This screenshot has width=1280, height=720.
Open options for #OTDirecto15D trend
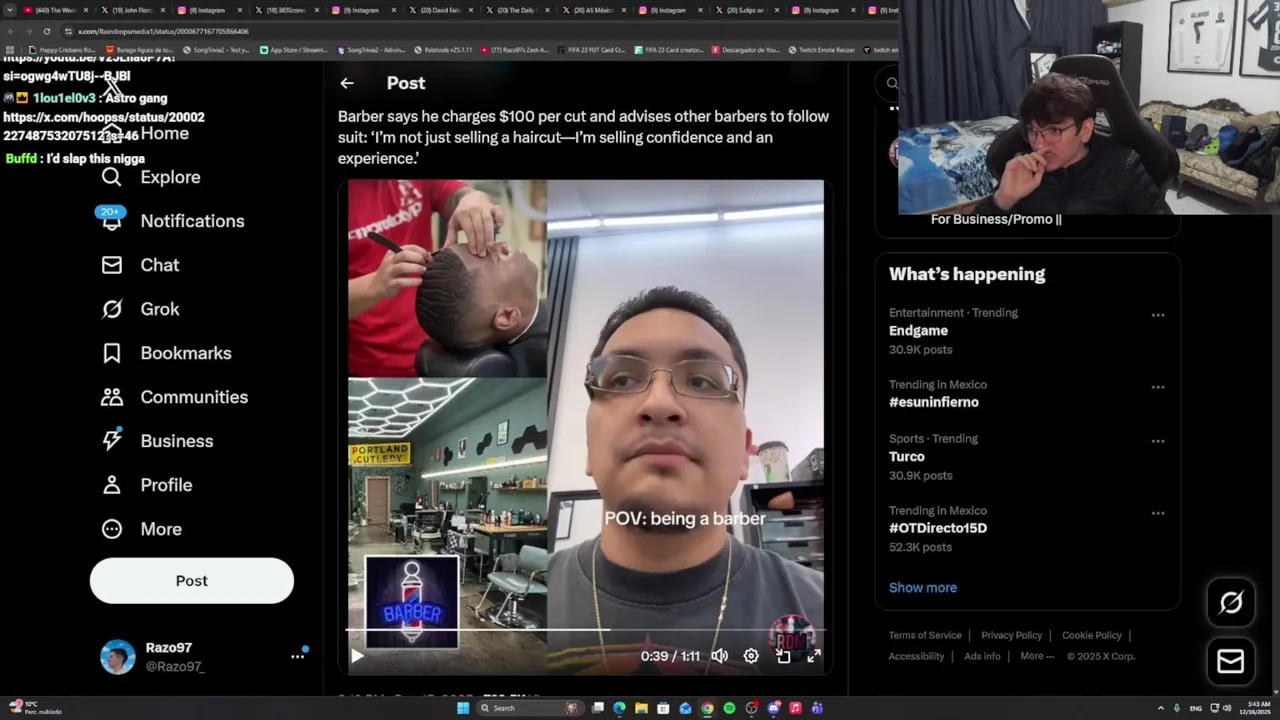point(1158,513)
